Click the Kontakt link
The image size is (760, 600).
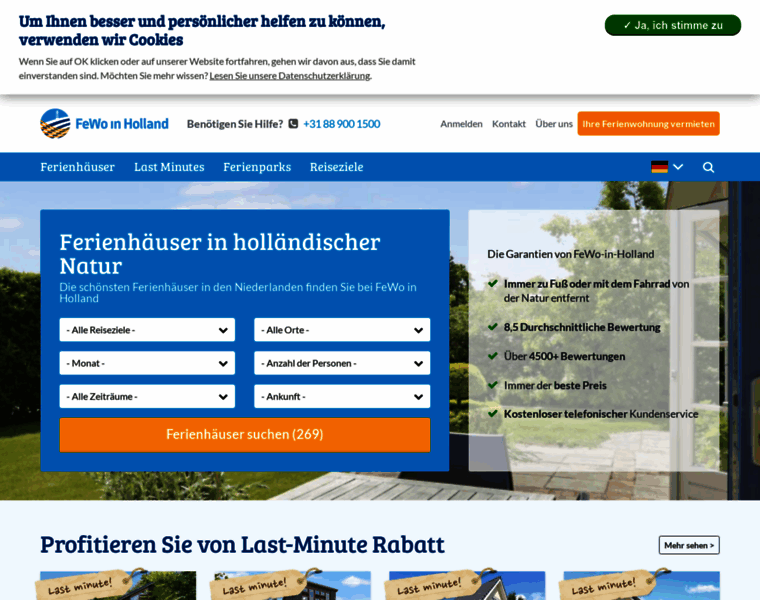pyautogui.click(x=509, y=124)
